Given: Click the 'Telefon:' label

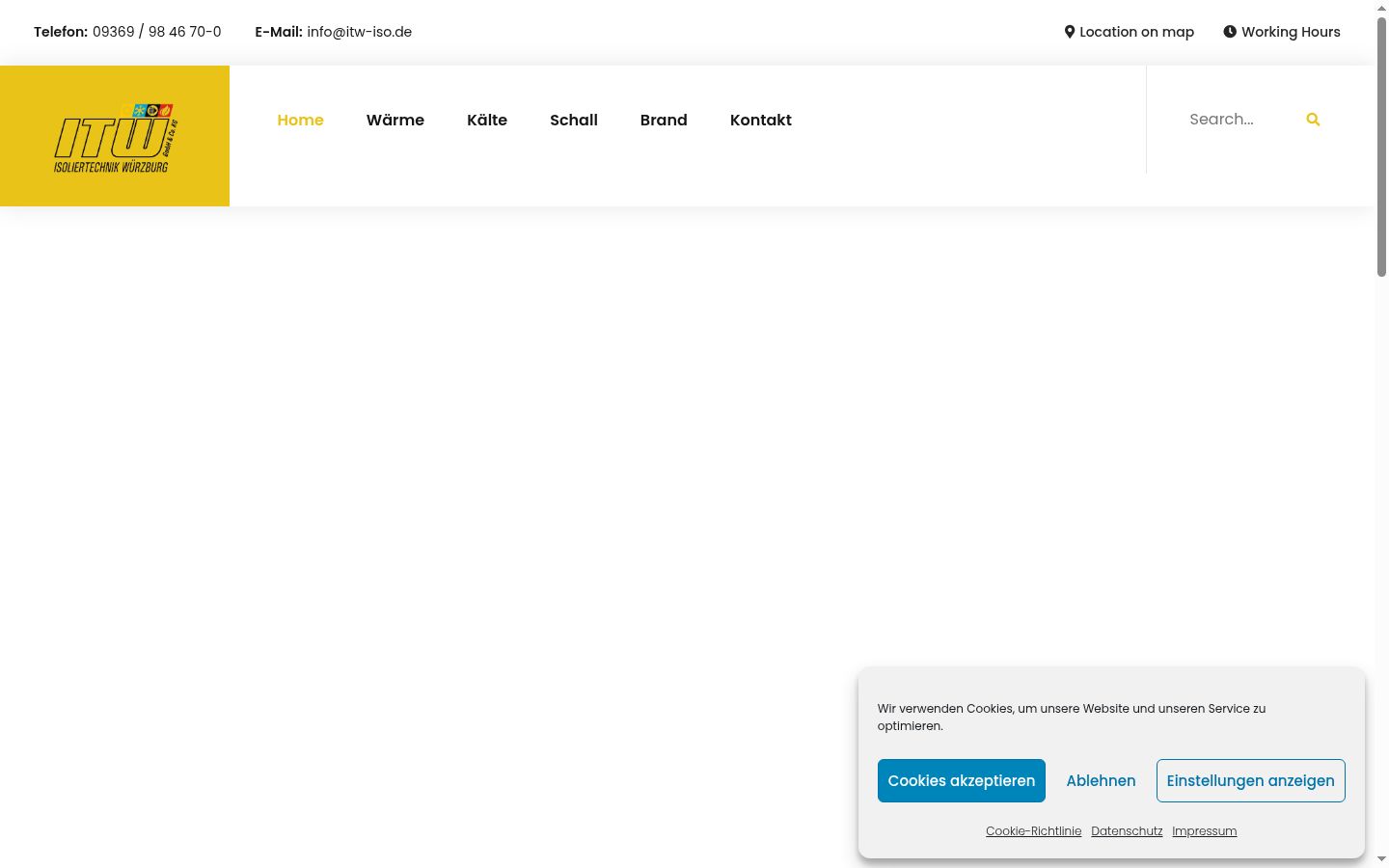Looking at the screenshot, I should coord(61,32).
